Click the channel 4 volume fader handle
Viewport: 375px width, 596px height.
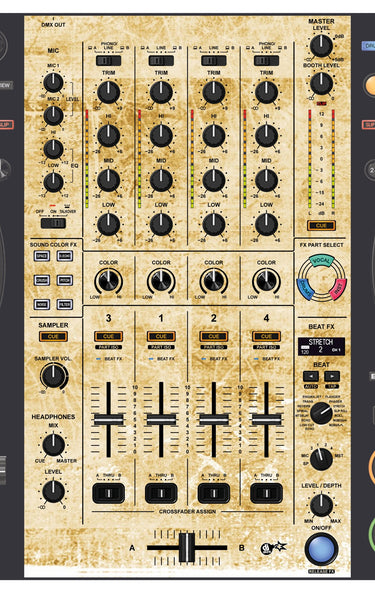[266, 419]
